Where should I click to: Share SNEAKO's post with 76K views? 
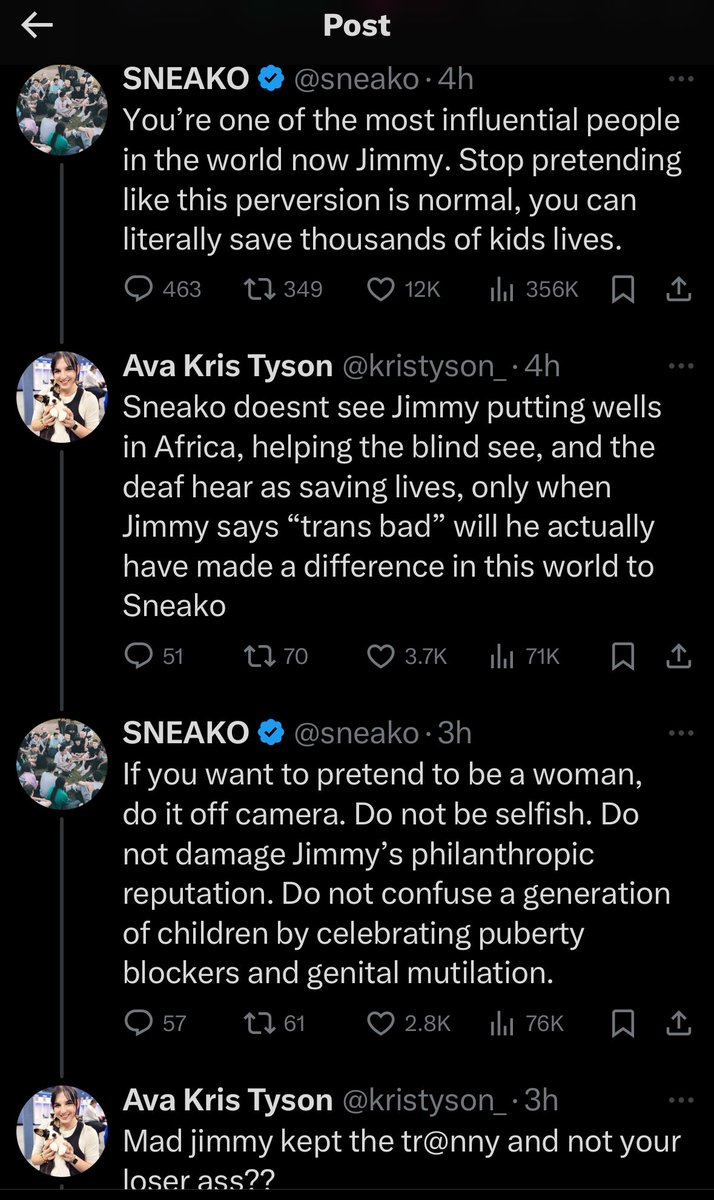(678, 1023)
